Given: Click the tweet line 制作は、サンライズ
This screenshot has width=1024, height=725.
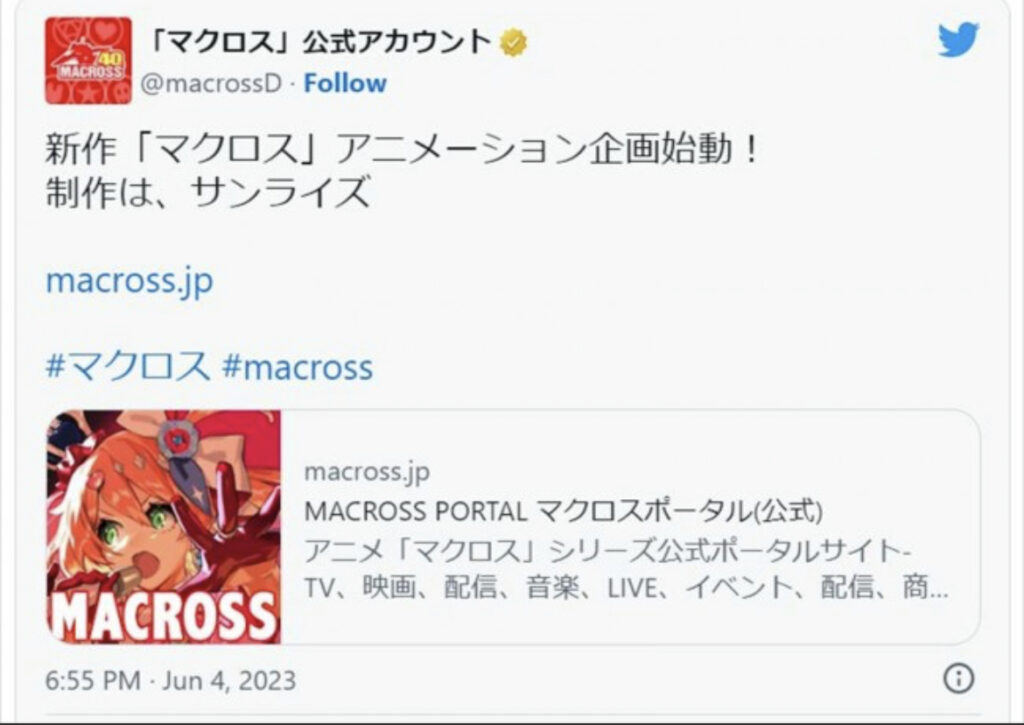Looking at the screenshot, I should [208, 193].
